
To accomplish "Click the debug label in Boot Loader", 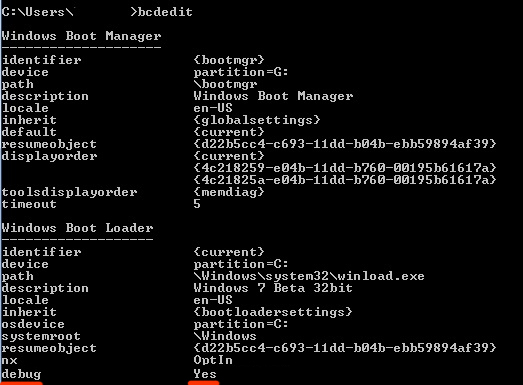I will (x=21, y=374).
